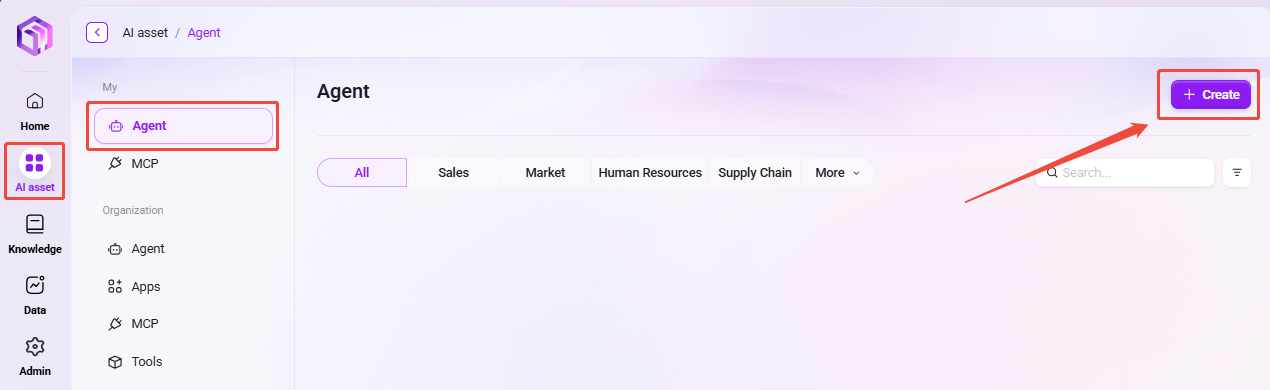Select the Human Resources tab
The height and width of the screenshot is (390, 1270).
[x=650, y=172]
